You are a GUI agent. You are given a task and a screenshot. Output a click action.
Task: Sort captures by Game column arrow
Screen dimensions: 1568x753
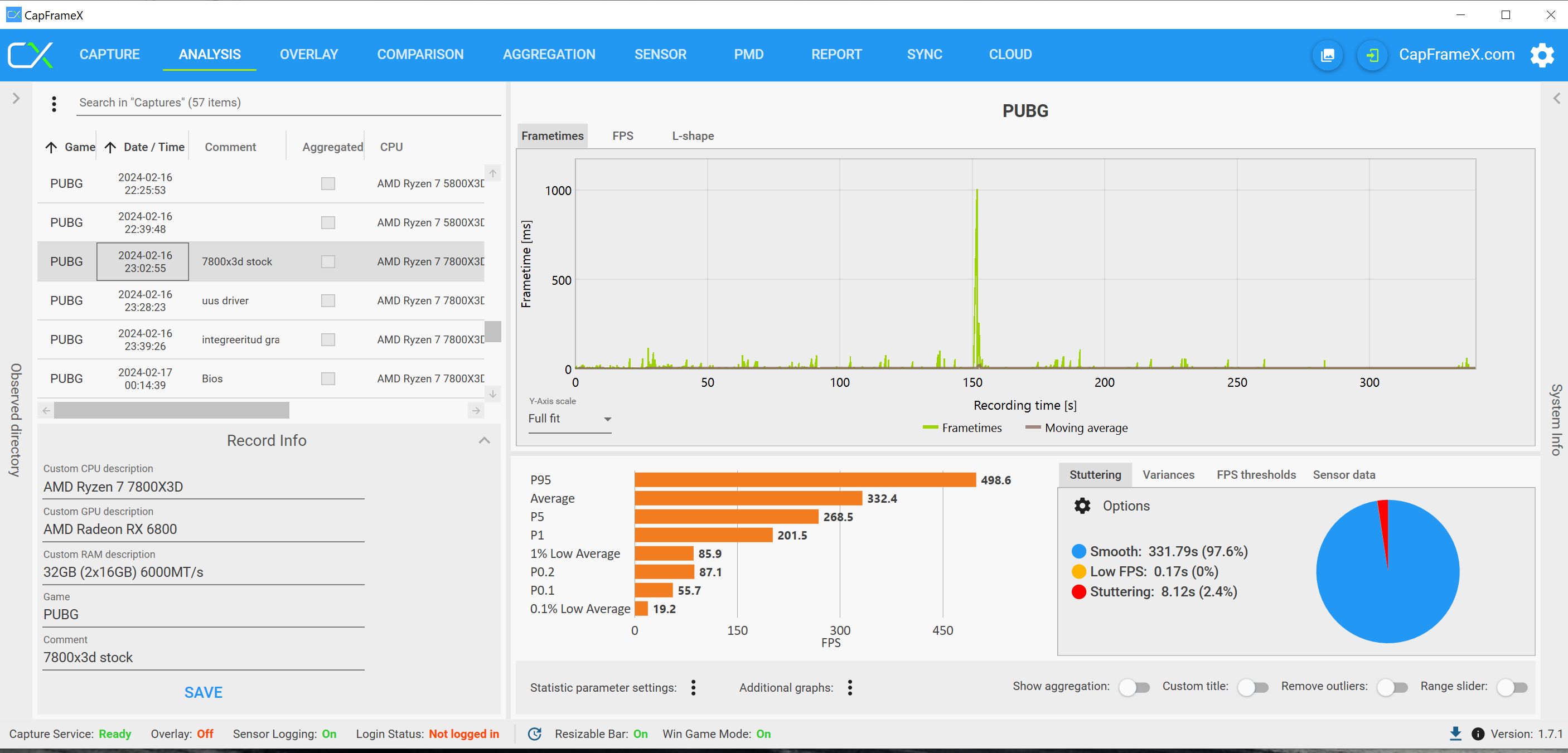coord(51,147)
